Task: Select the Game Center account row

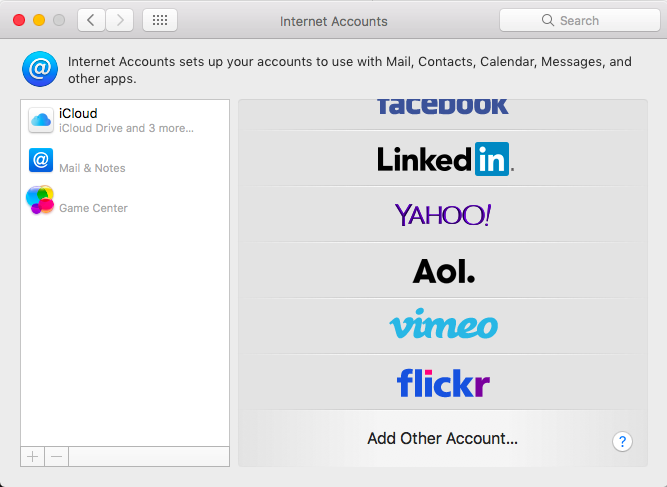Action: tap(125, 200)
